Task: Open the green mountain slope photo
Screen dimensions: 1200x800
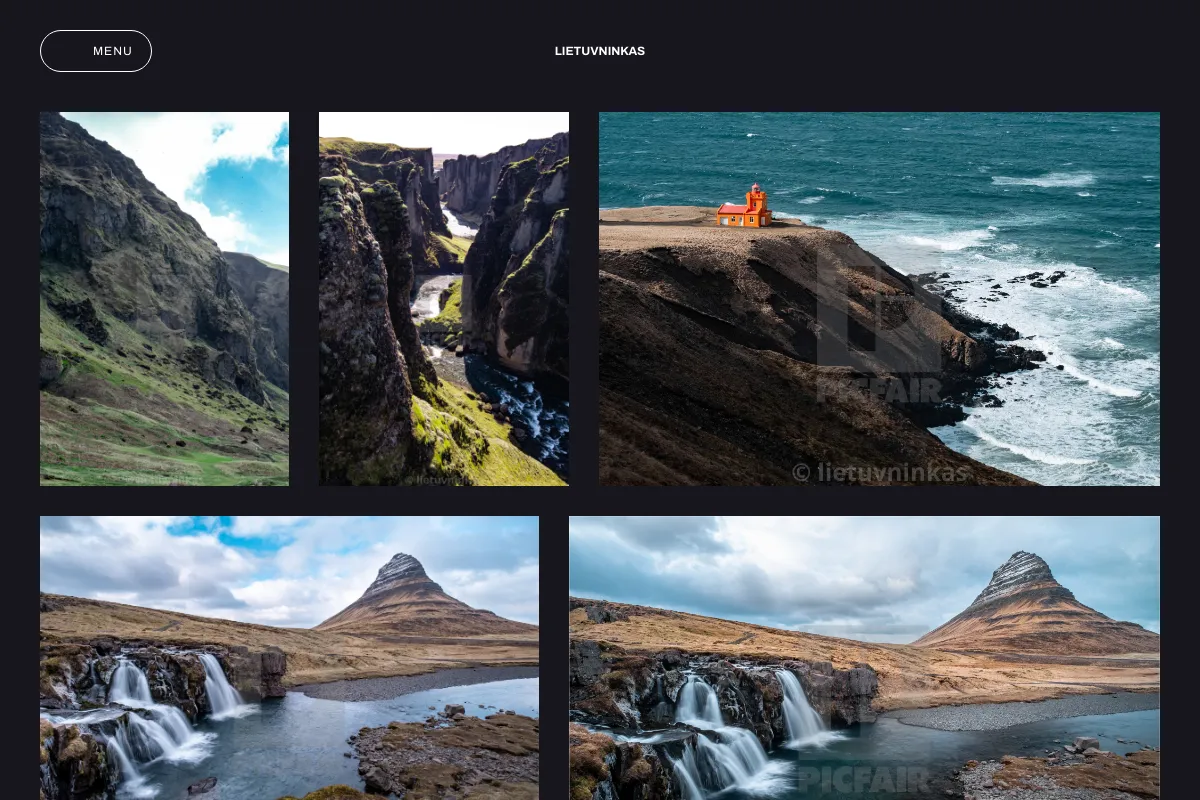Action: [x=164, y=299]
